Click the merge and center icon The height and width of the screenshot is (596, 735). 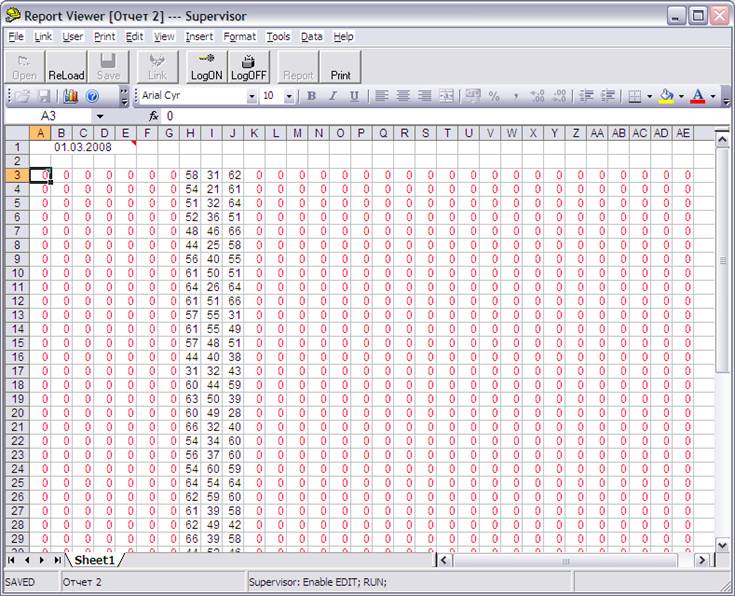pos(446,96)
